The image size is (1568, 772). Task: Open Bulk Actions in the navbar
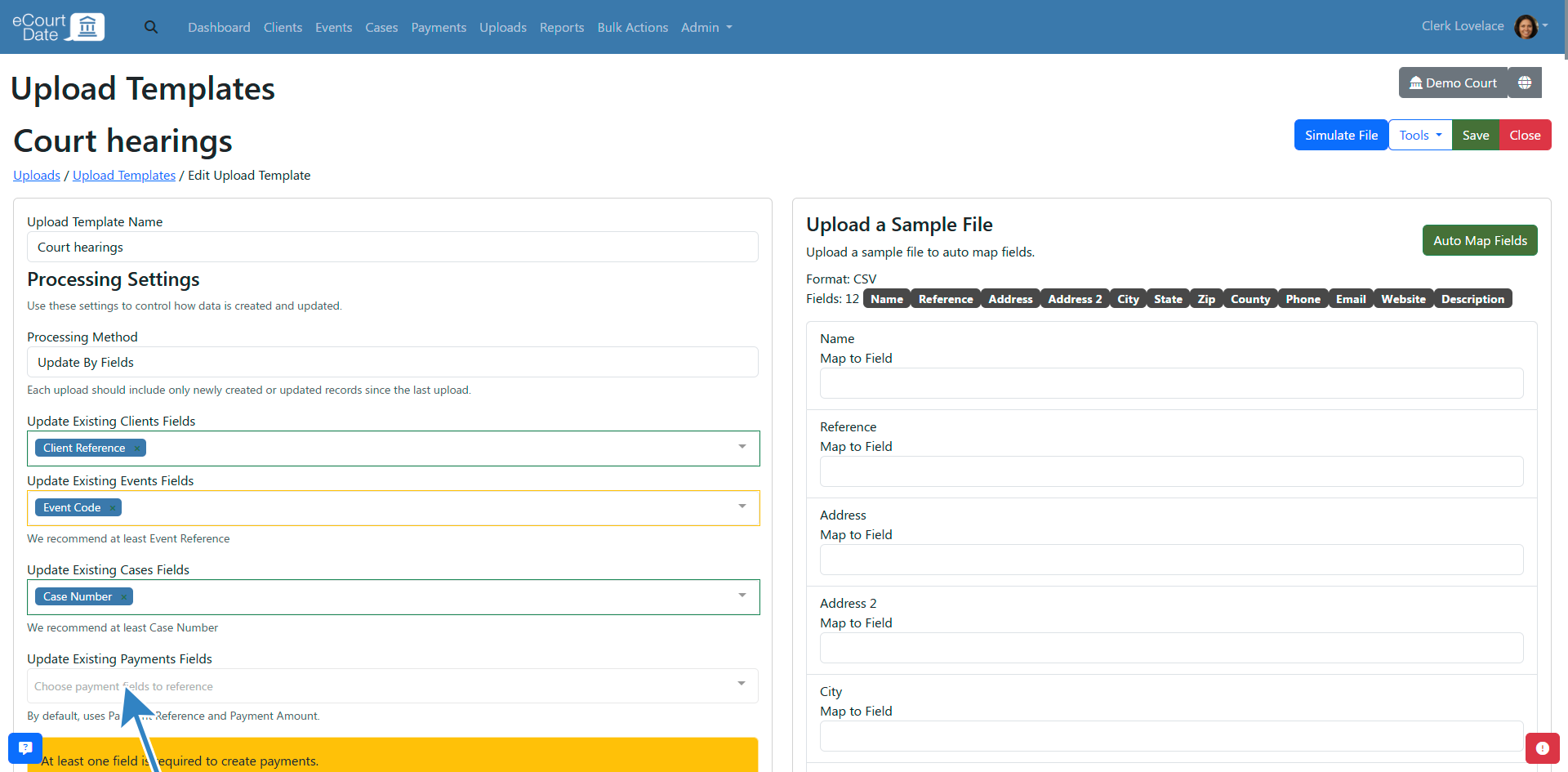click(x=633, y=27)
